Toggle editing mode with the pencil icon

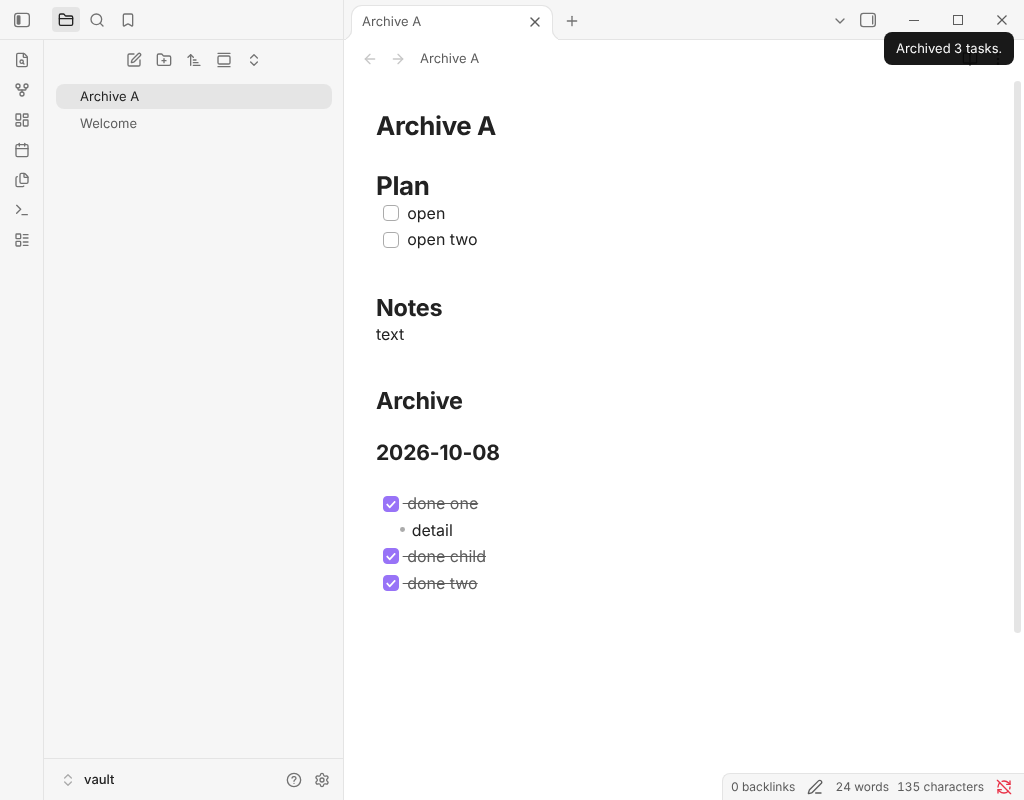click(x=815, y=787)
